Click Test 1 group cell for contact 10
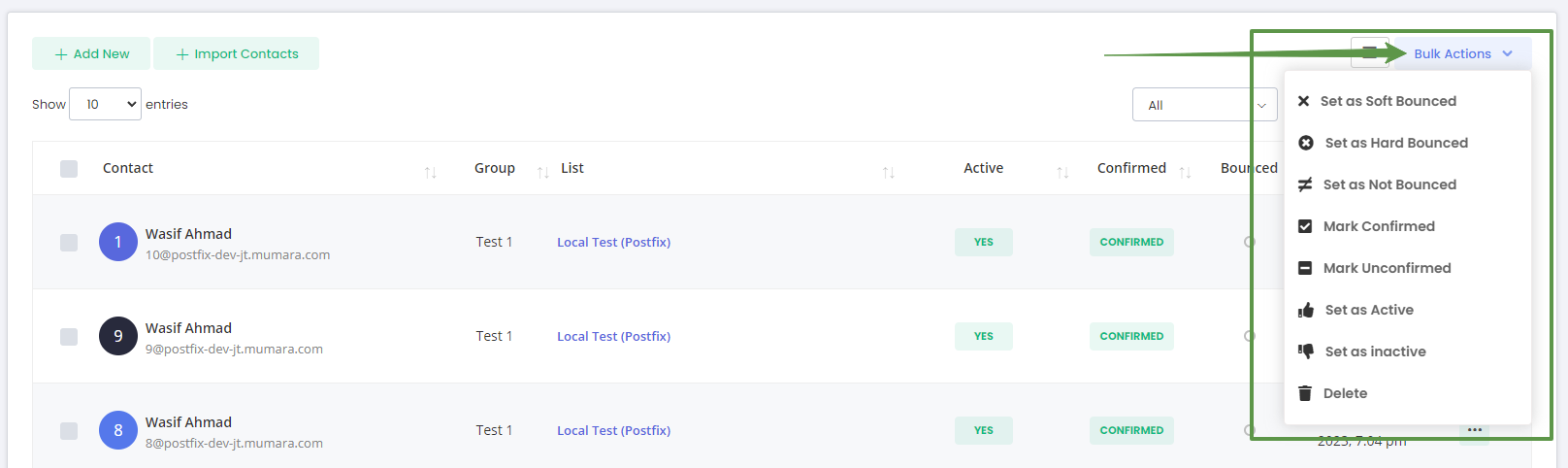 494,242
